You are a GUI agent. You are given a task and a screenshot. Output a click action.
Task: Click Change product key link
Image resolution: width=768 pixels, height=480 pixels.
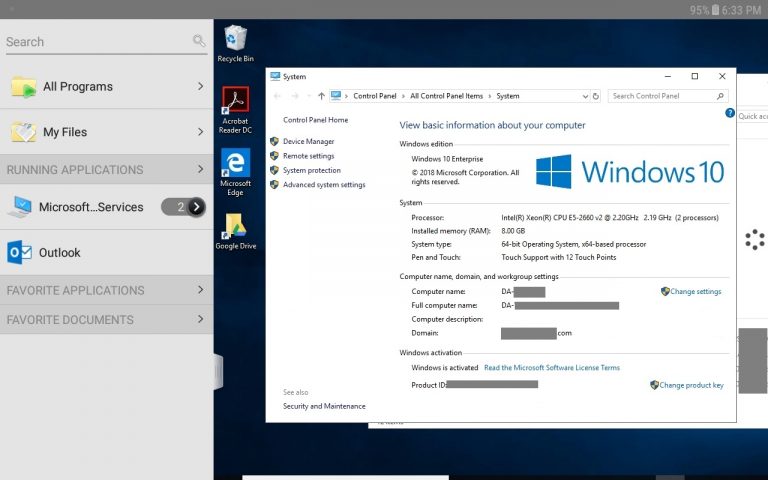coord(691,385)
